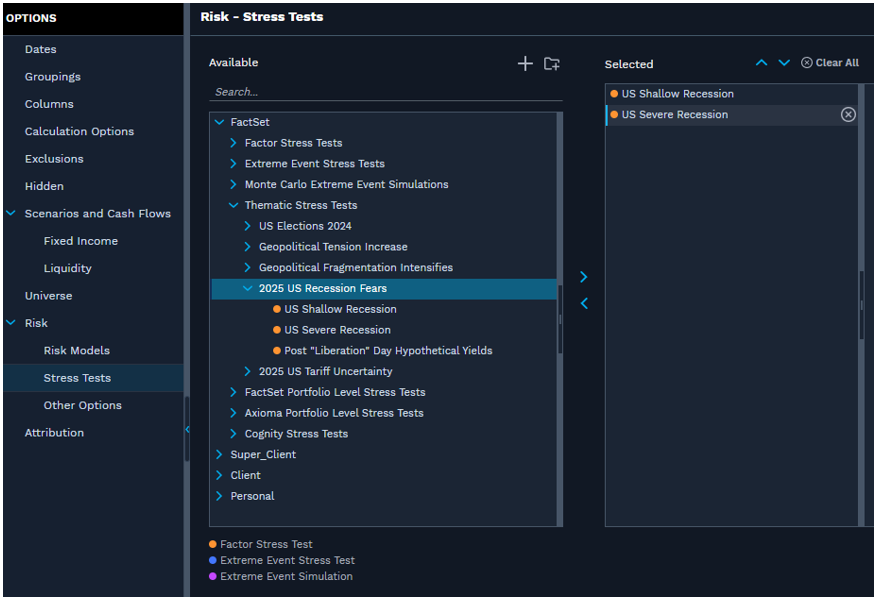The image size is (876, 599).
Task: Collapse 2025 US Recession Fears chevron
Action: 247,288
